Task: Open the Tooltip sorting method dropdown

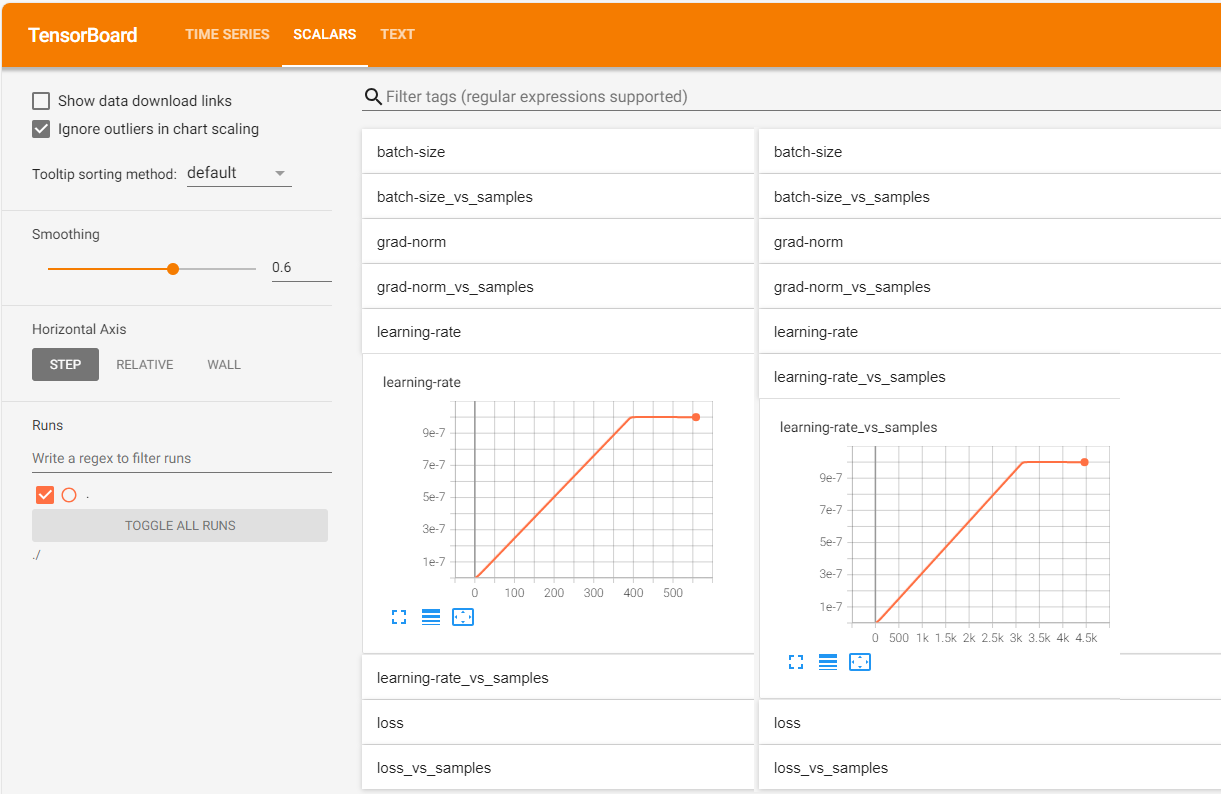Action: coord(239,172)
